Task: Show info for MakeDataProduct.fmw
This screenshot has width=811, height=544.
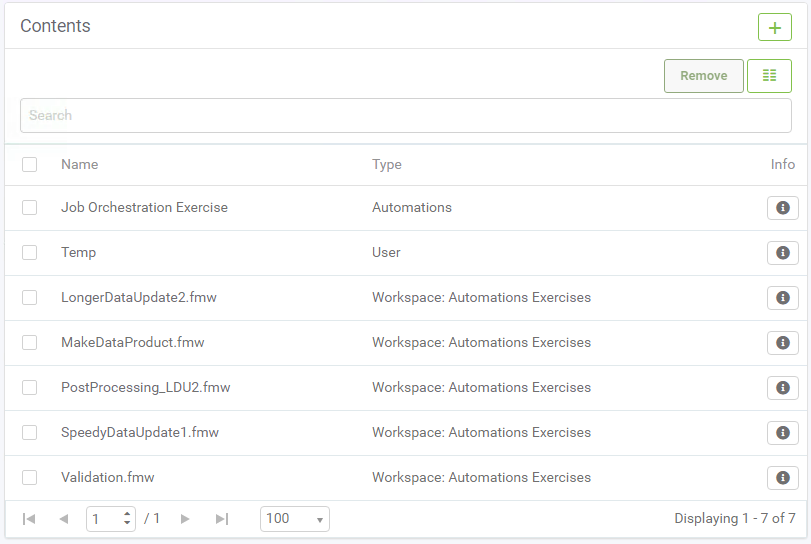Action: [x=783, y=342]
